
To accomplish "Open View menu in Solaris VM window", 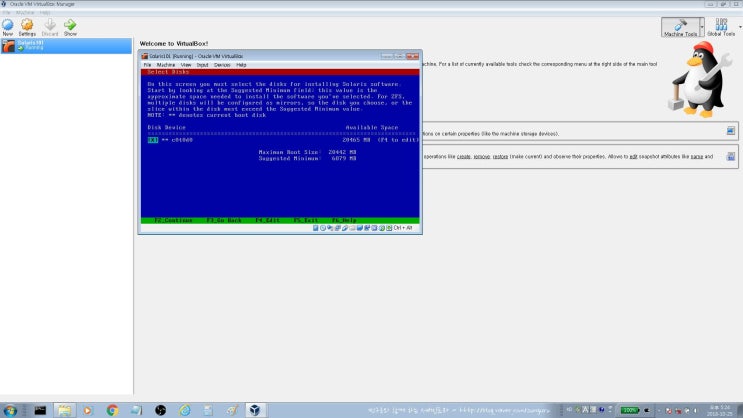I will (186, 65).
